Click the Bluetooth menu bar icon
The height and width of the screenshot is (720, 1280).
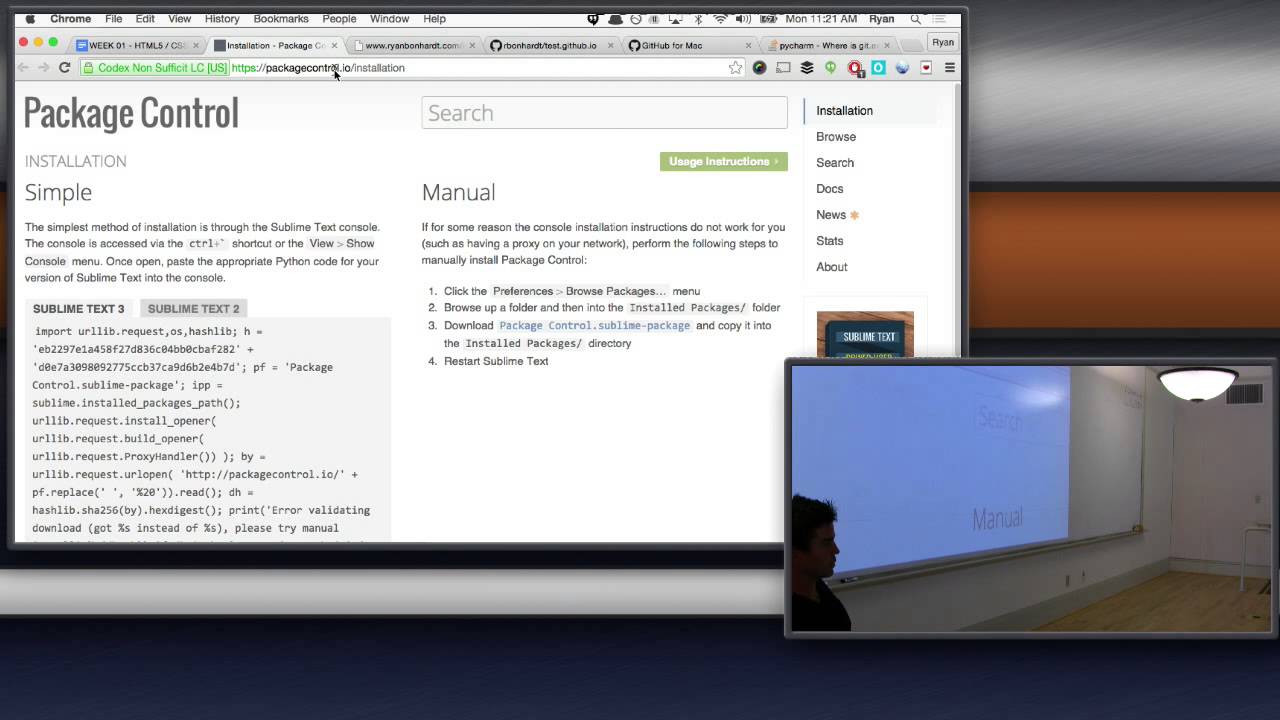click(698, 19)
